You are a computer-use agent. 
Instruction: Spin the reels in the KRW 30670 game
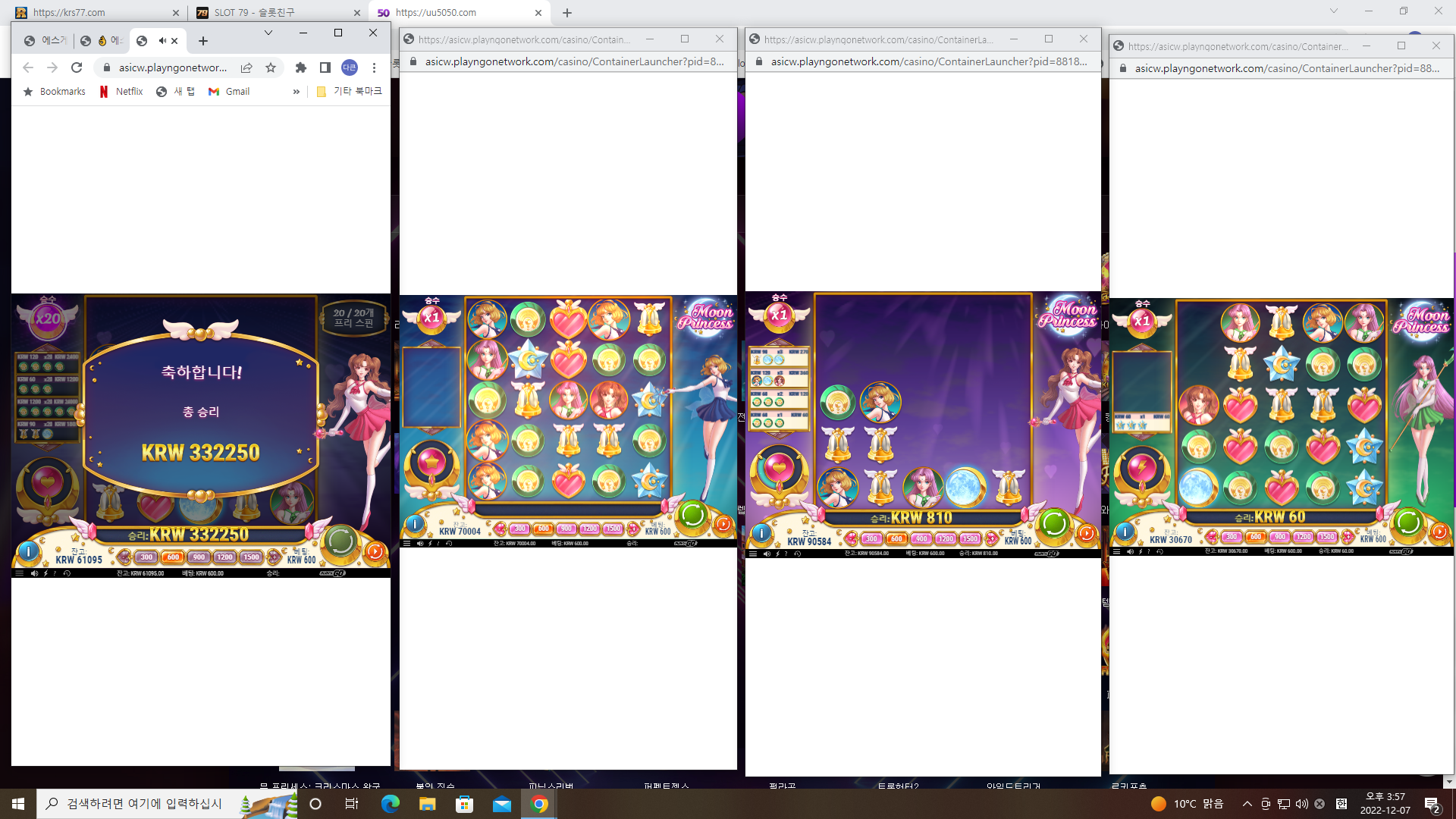[x=1408, y=522]
